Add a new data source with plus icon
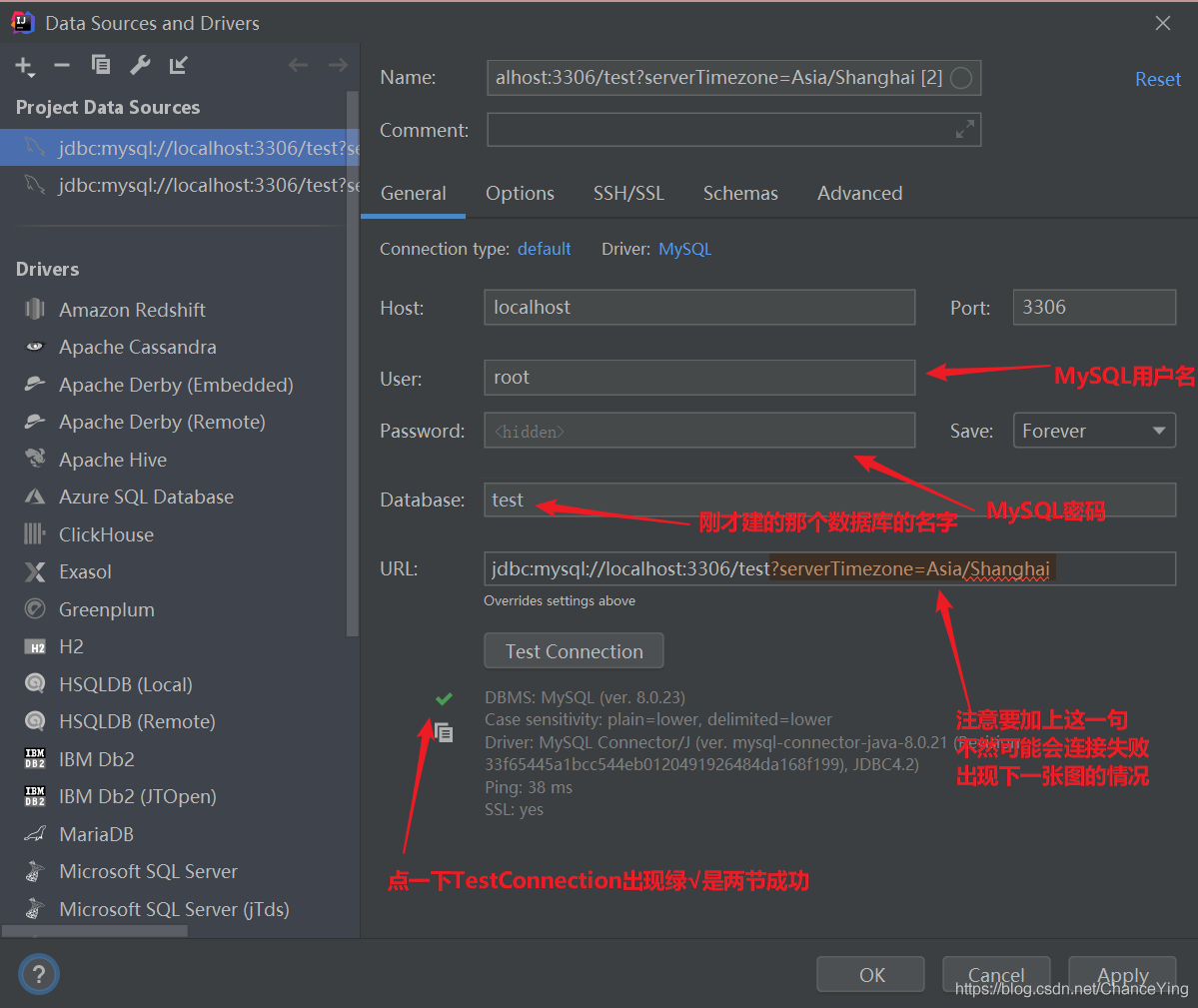This screenshot has height=1008, width=1198. coord(24,66)
